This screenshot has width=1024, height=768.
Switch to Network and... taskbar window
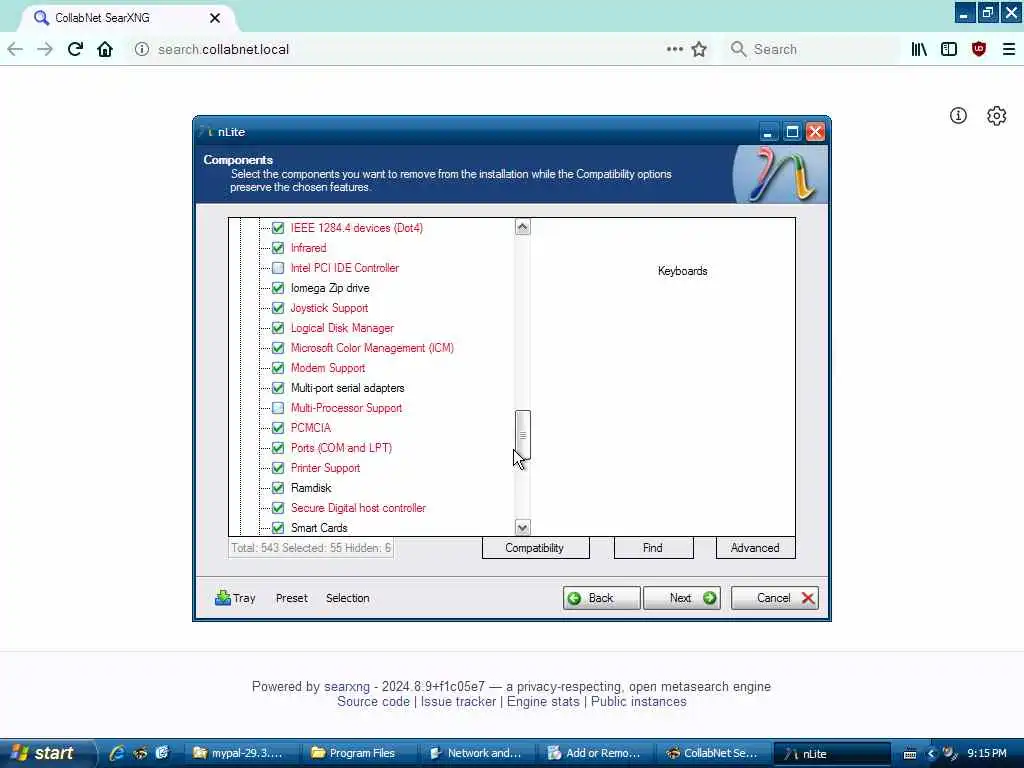click(x=476, y=754)
